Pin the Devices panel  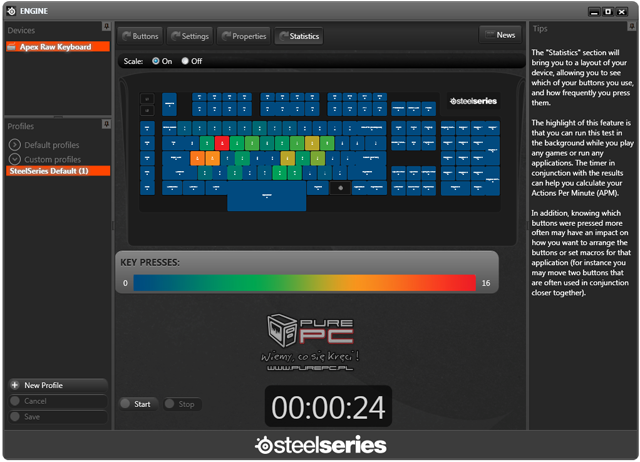[x=106, y=27]
